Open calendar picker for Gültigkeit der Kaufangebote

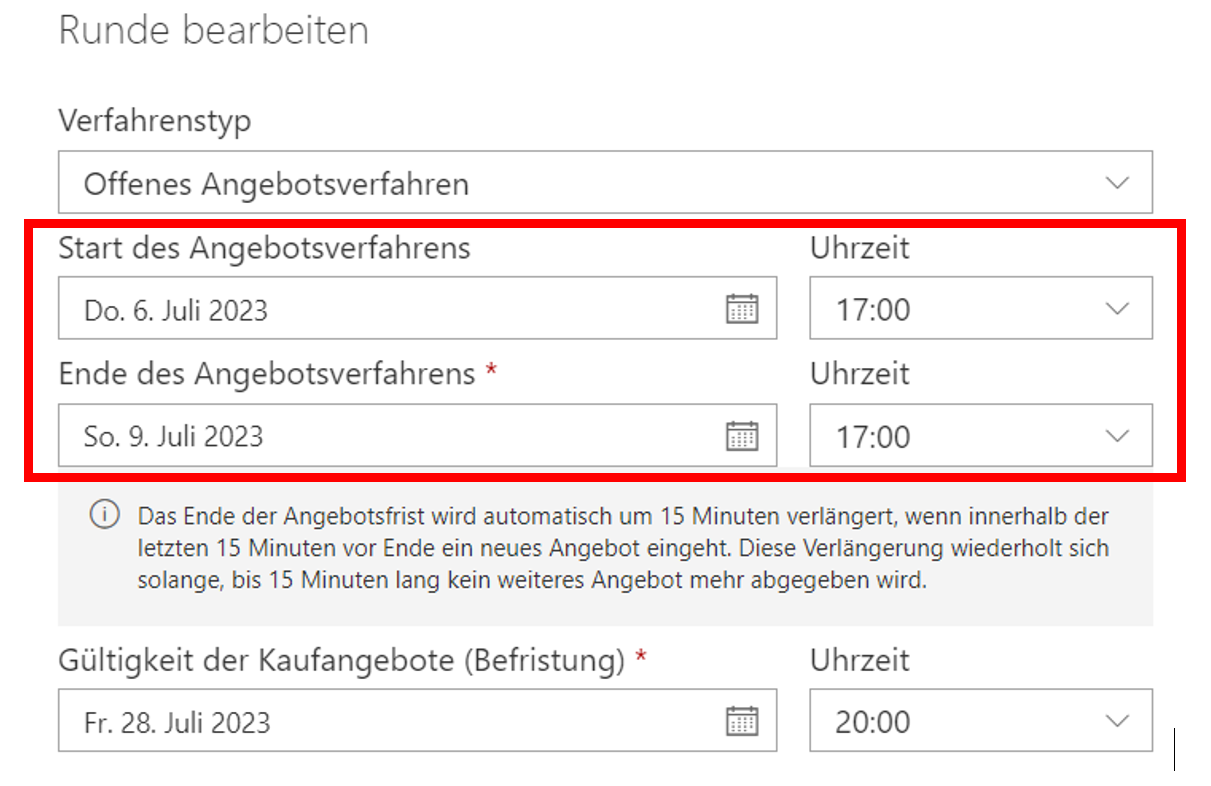[741, 721]
